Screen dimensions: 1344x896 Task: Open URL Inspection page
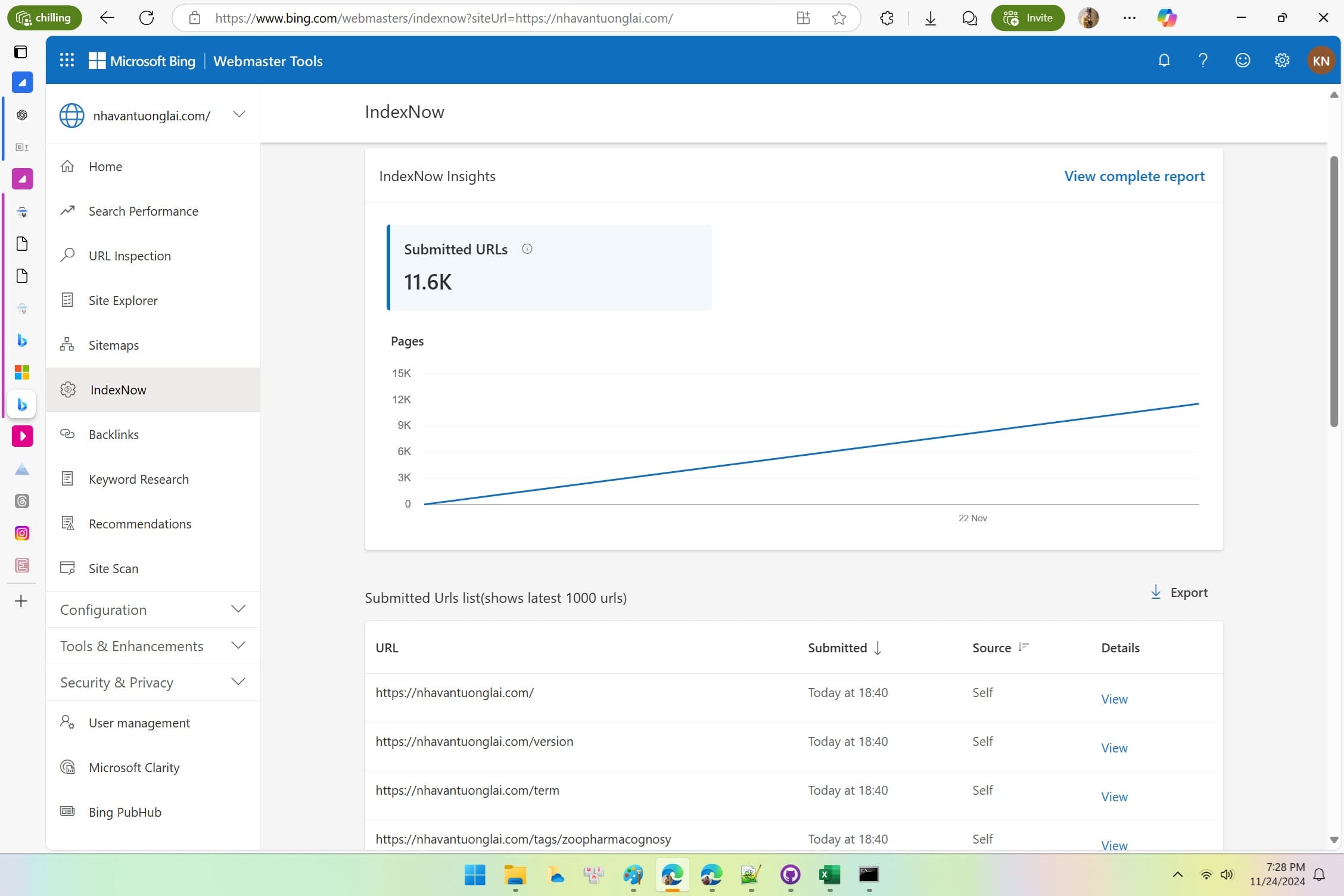coord(153,256)
